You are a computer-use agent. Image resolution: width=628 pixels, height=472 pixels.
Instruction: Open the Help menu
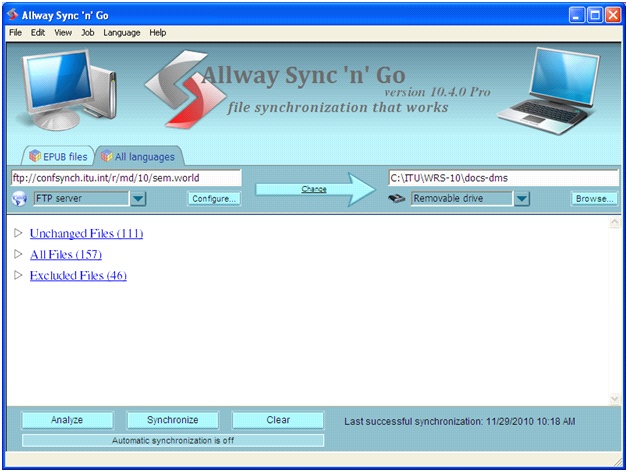tap(157, 32)
